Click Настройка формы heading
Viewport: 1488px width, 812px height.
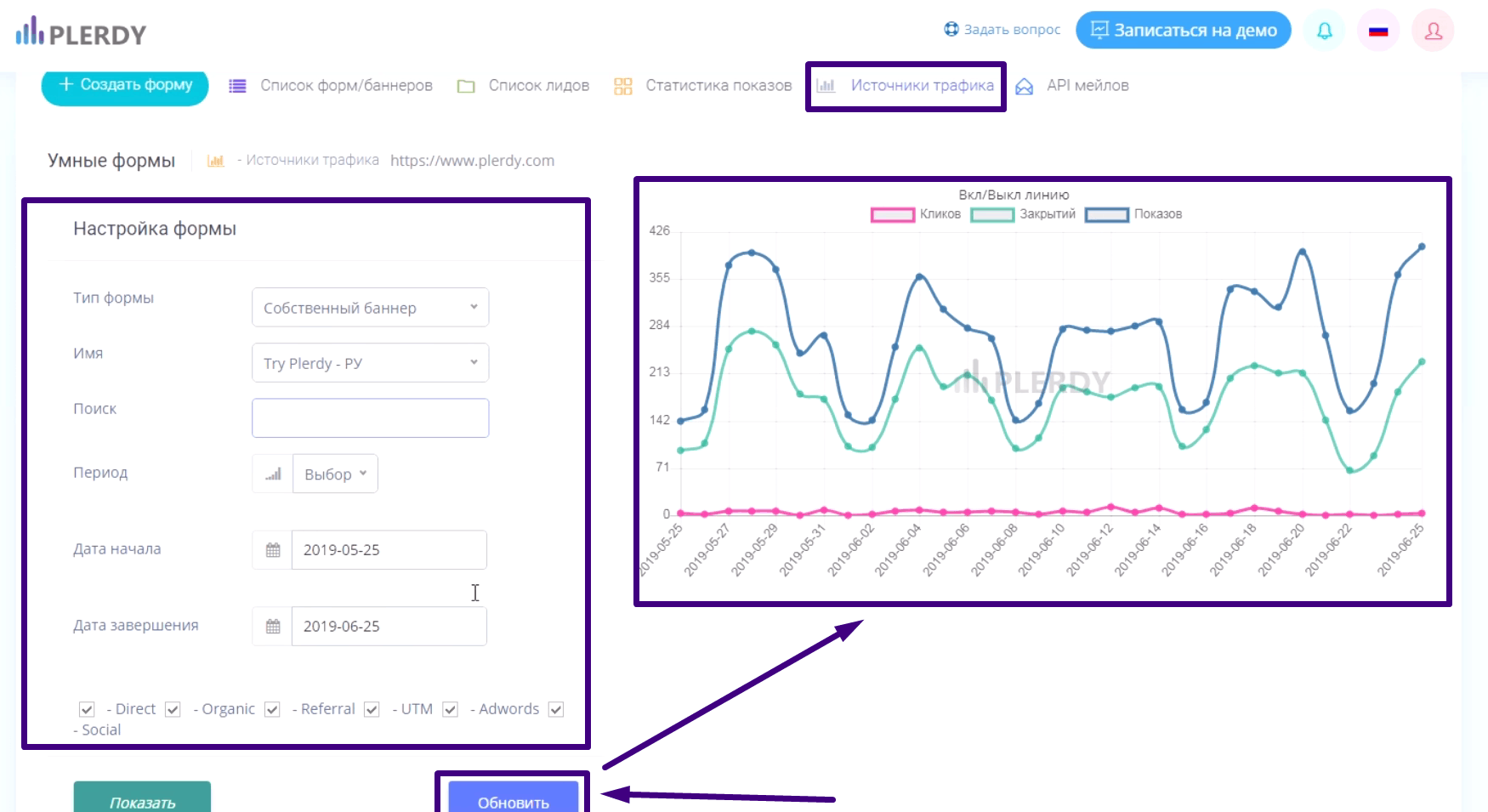point(155,229)
